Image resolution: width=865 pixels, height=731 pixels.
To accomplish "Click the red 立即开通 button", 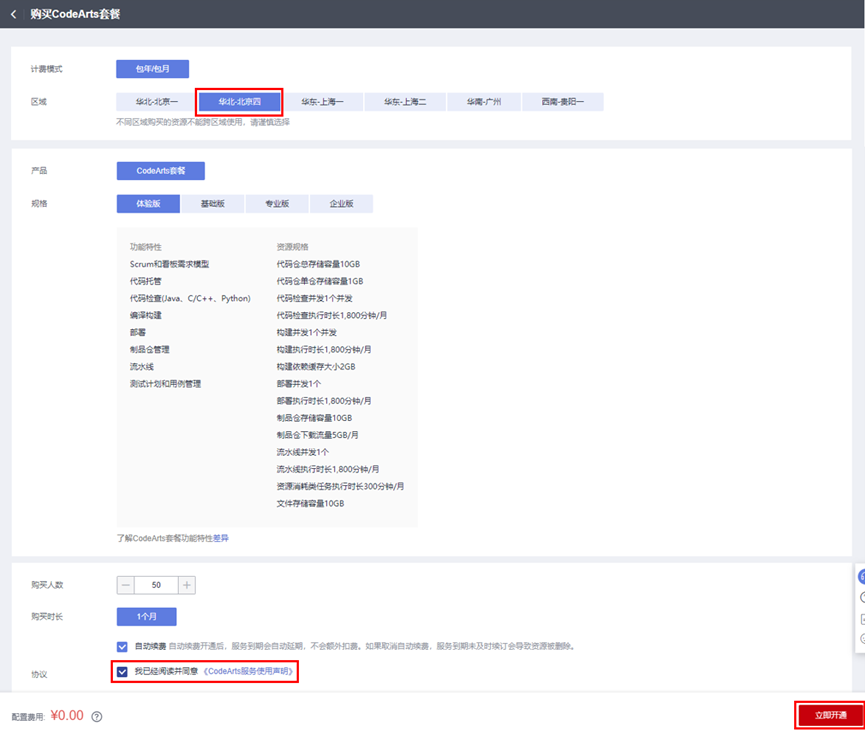I will 829,715.
